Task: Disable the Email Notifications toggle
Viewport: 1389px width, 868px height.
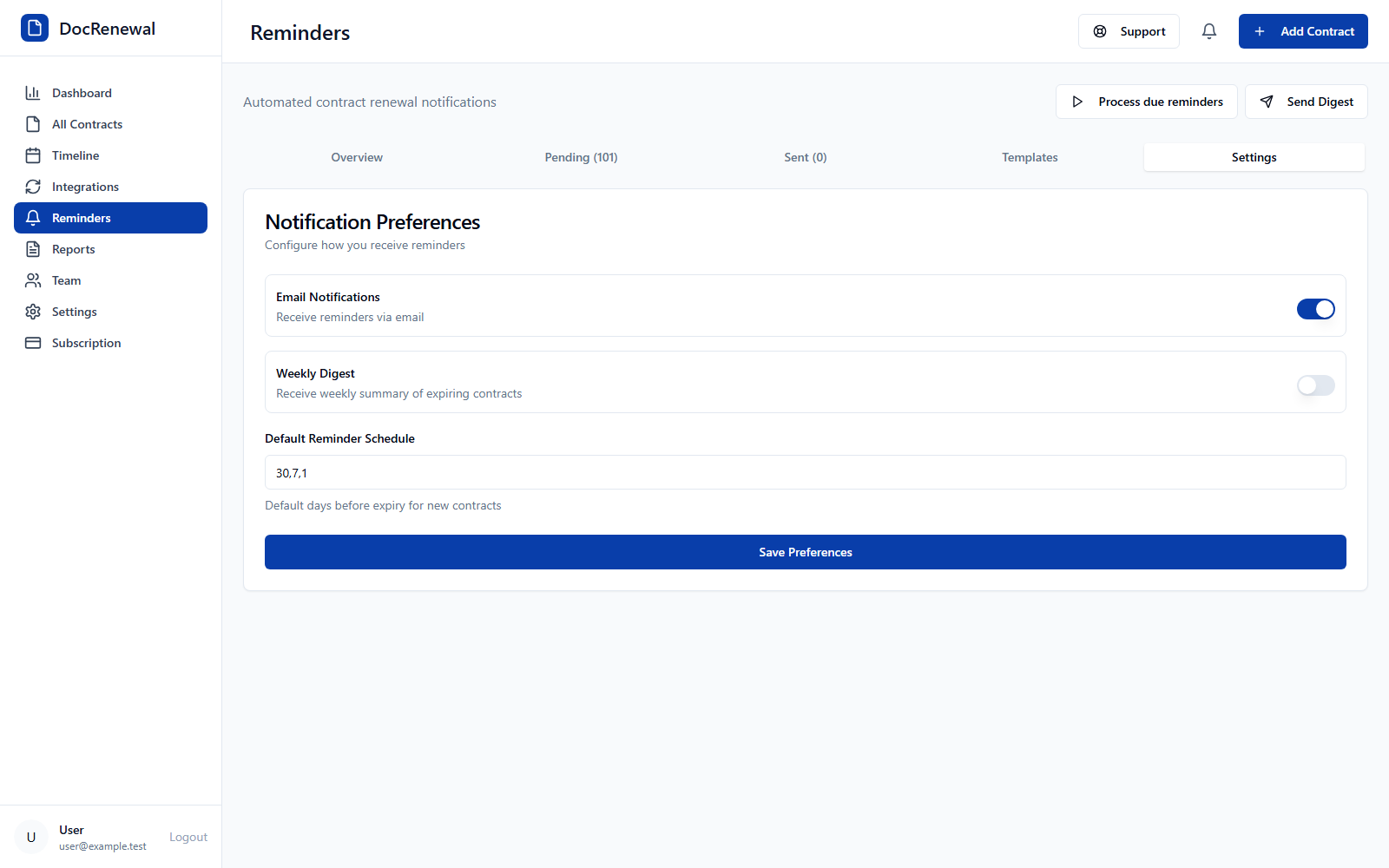Action: click(x=1316, y=309)
